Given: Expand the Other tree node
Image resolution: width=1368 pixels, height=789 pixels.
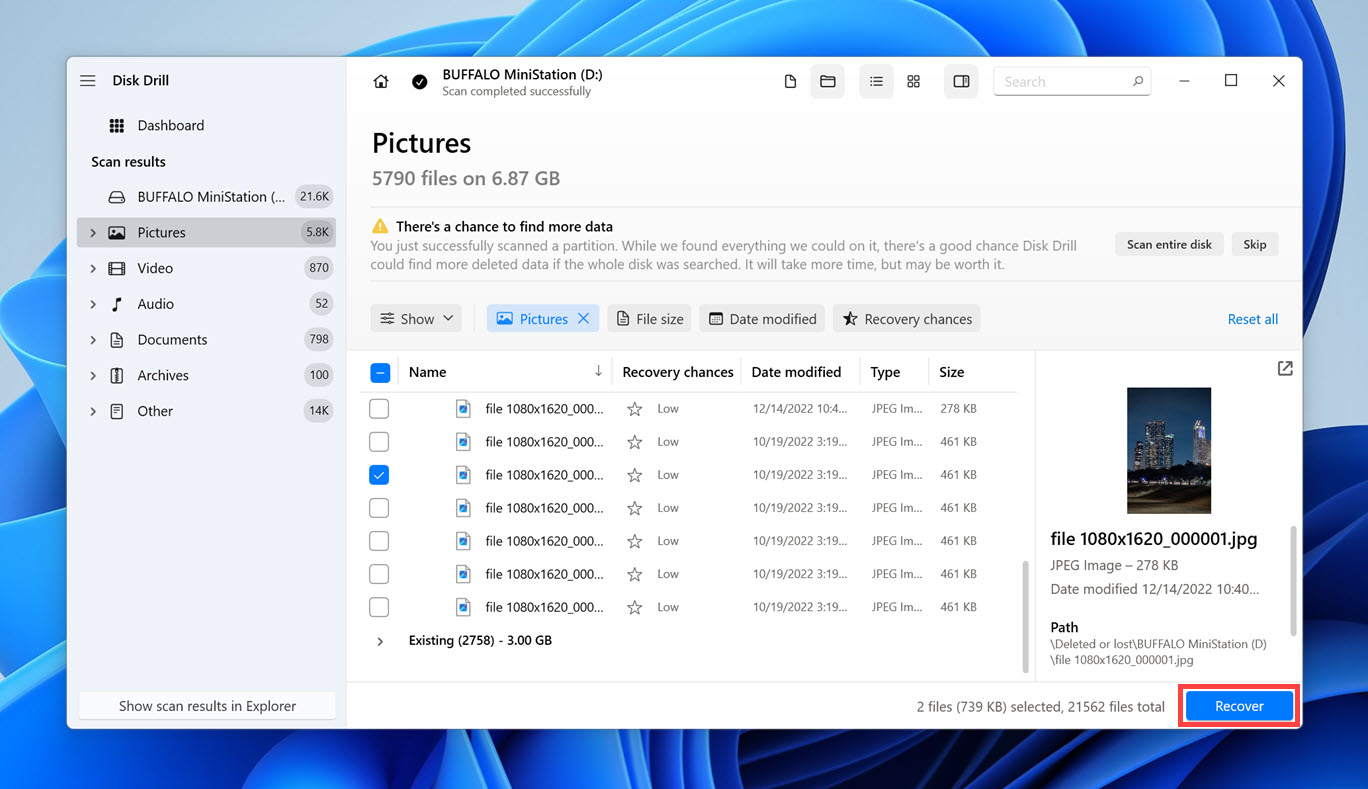Looking at the screenshot, I should pos(93,411).
